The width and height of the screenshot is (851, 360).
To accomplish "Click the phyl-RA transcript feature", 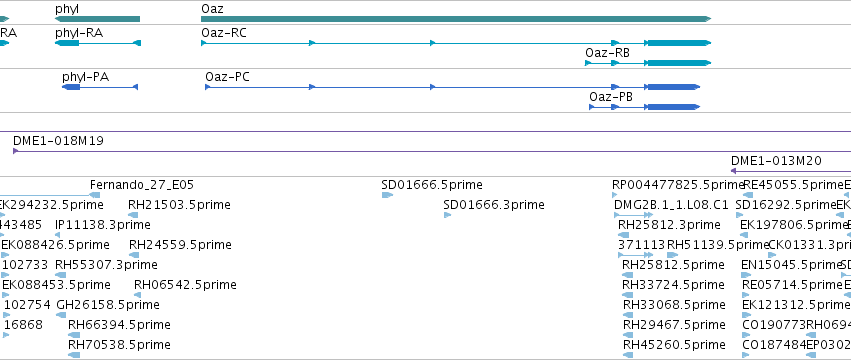I will tap(98, 43).
